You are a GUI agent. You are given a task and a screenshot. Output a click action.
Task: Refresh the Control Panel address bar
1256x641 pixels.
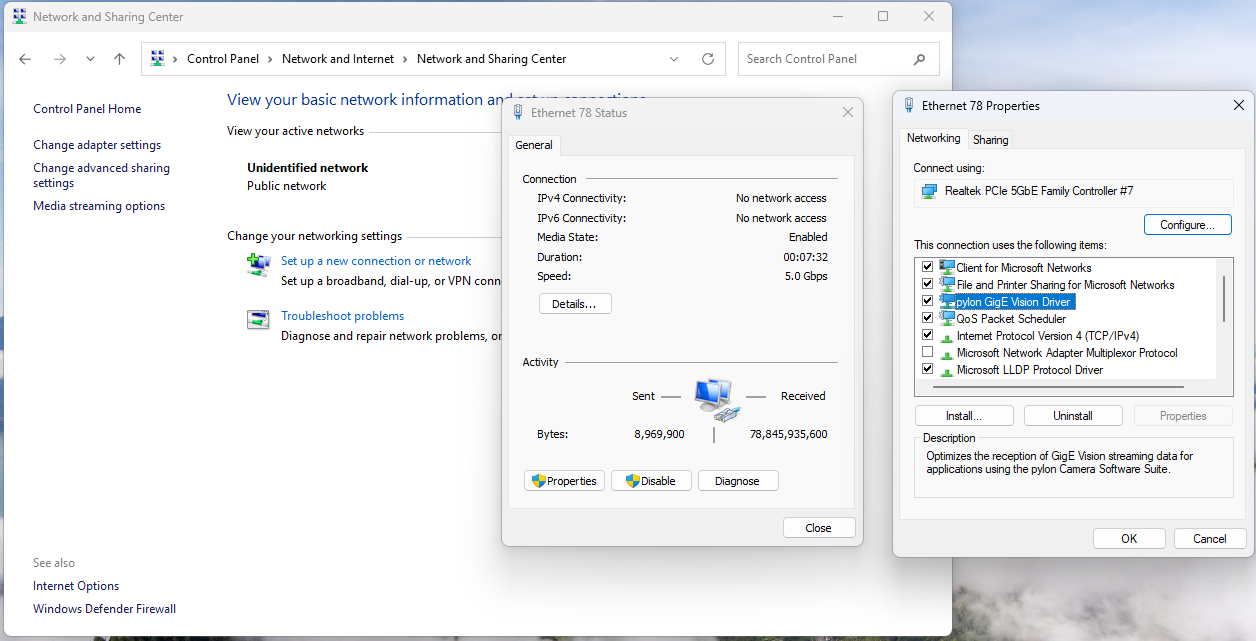click(708, 59)
